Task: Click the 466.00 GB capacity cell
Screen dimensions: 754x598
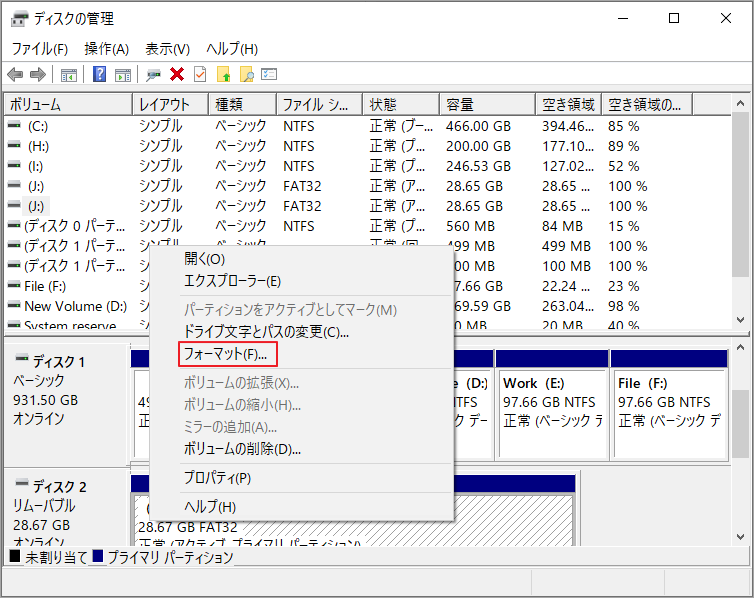Action: (478, 126)
